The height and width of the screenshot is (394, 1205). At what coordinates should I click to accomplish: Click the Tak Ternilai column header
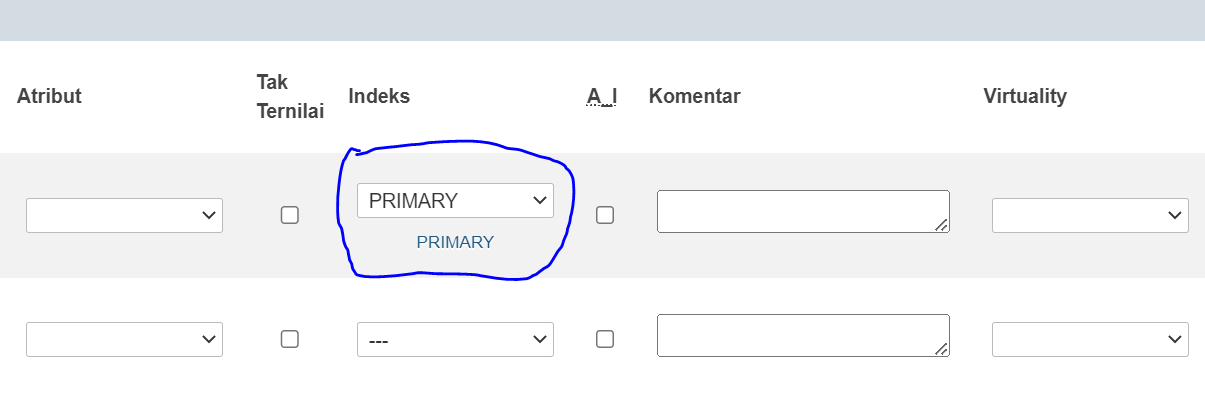pyautogui.click(x=290, y=96)
